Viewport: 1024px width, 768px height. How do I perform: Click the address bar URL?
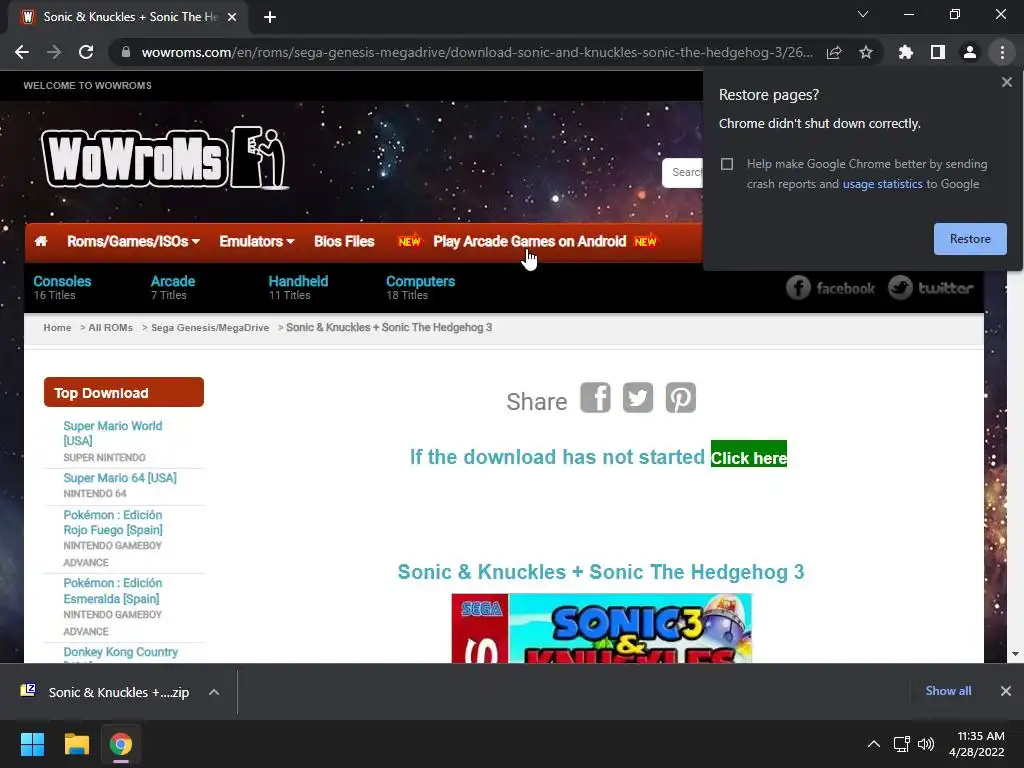pos(477,52)
